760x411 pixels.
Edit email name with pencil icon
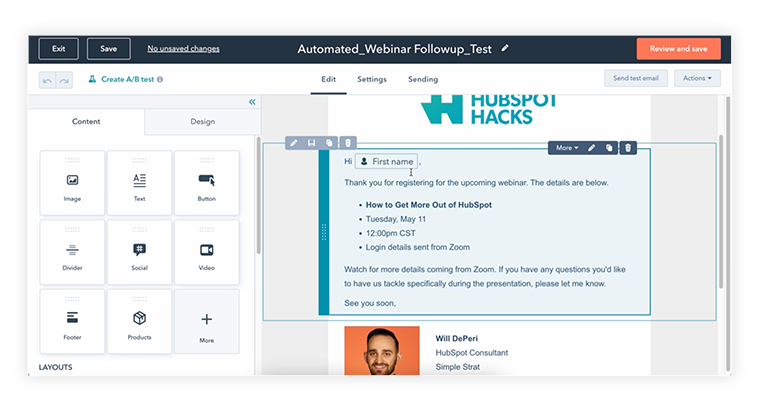505,48
